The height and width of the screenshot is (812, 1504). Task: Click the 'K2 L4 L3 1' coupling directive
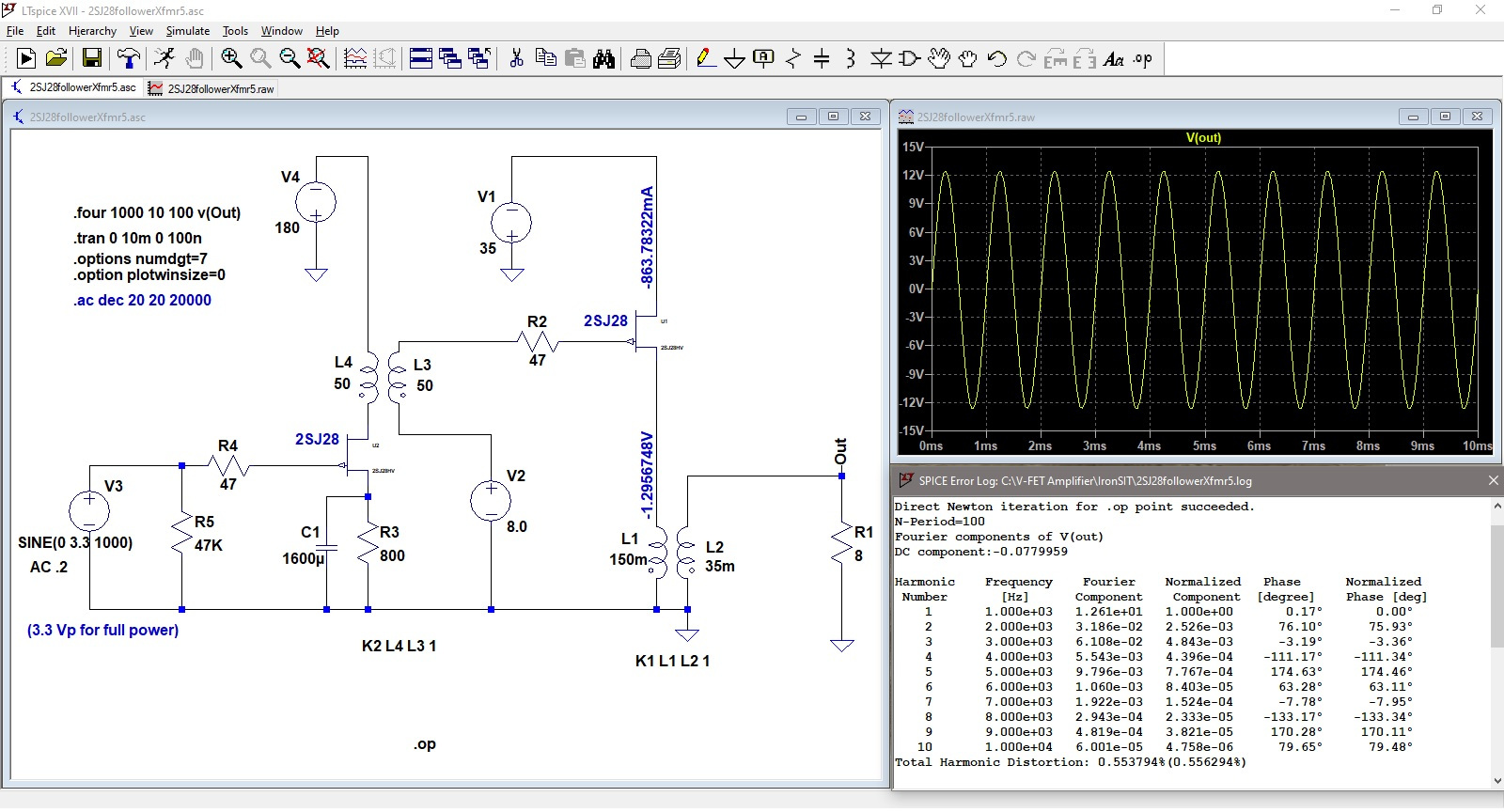399,647
